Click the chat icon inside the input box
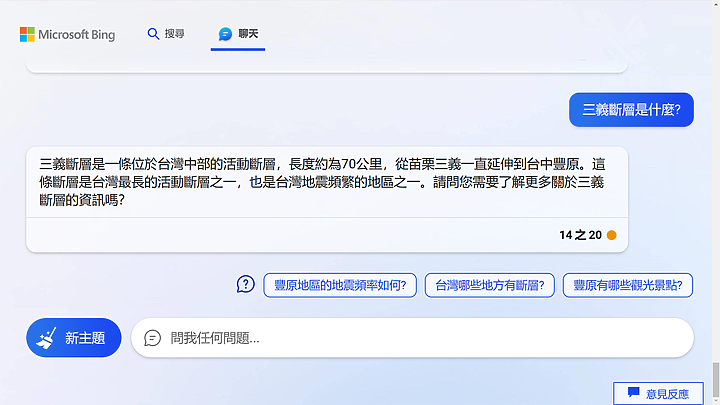The image size is (720, 405). (x=152, y=338)
